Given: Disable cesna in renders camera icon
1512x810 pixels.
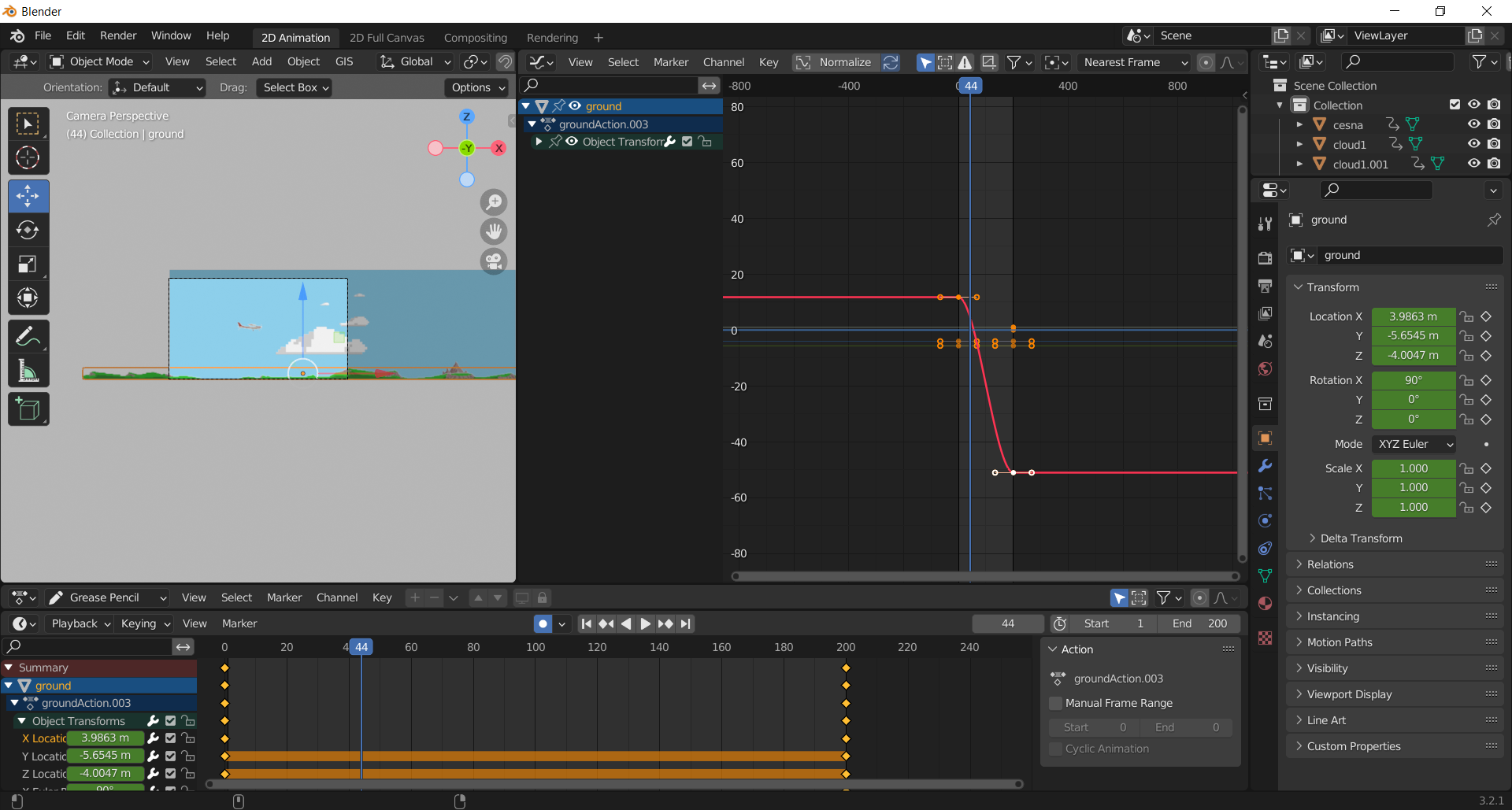Looking at the screenshot, I should coord(1494,124).
